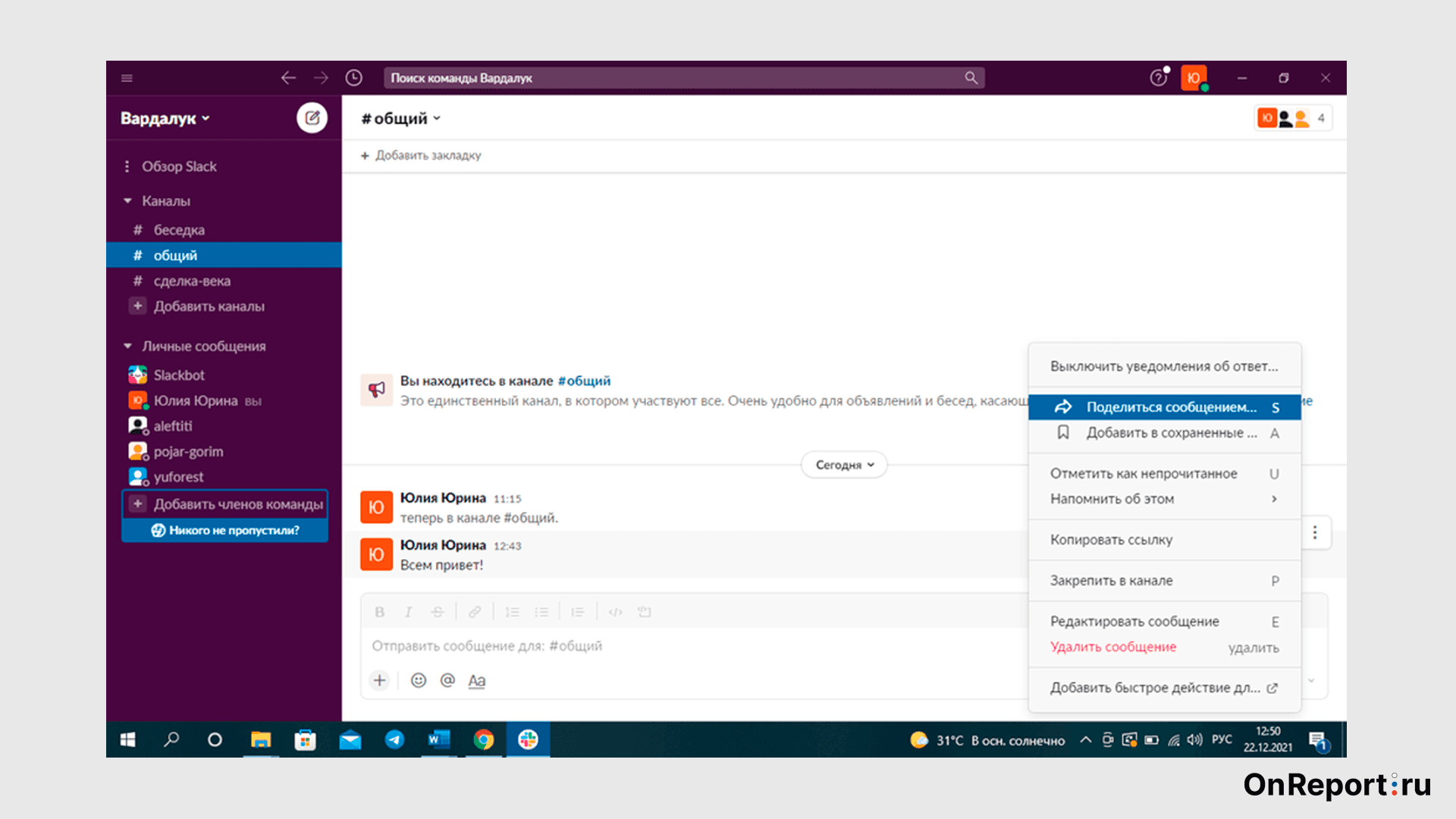Choose Отметить как непрочитанное
This screenshot has height=819, width=1456.
1164,473
